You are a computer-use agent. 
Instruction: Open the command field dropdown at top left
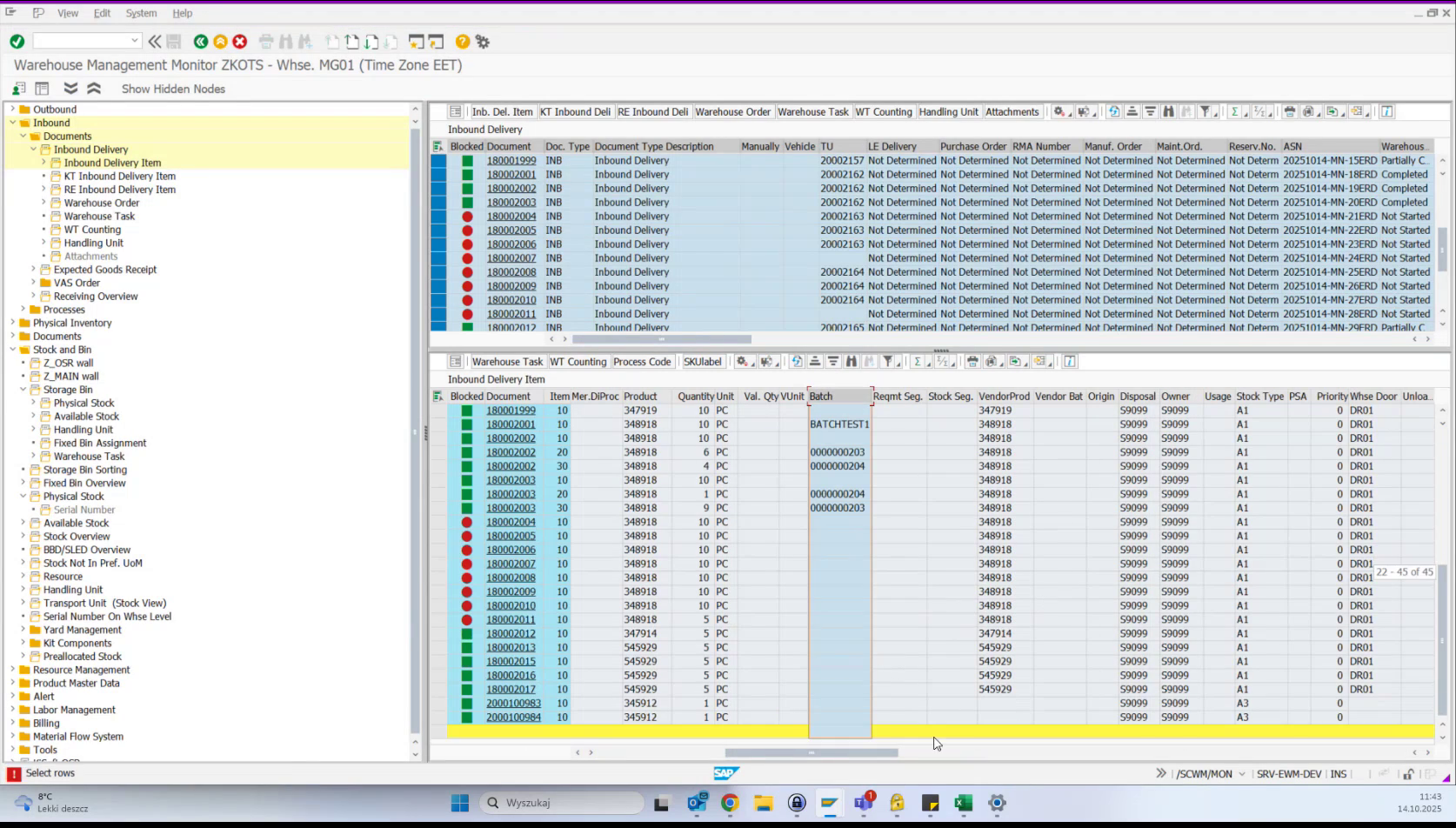(136, 40)
